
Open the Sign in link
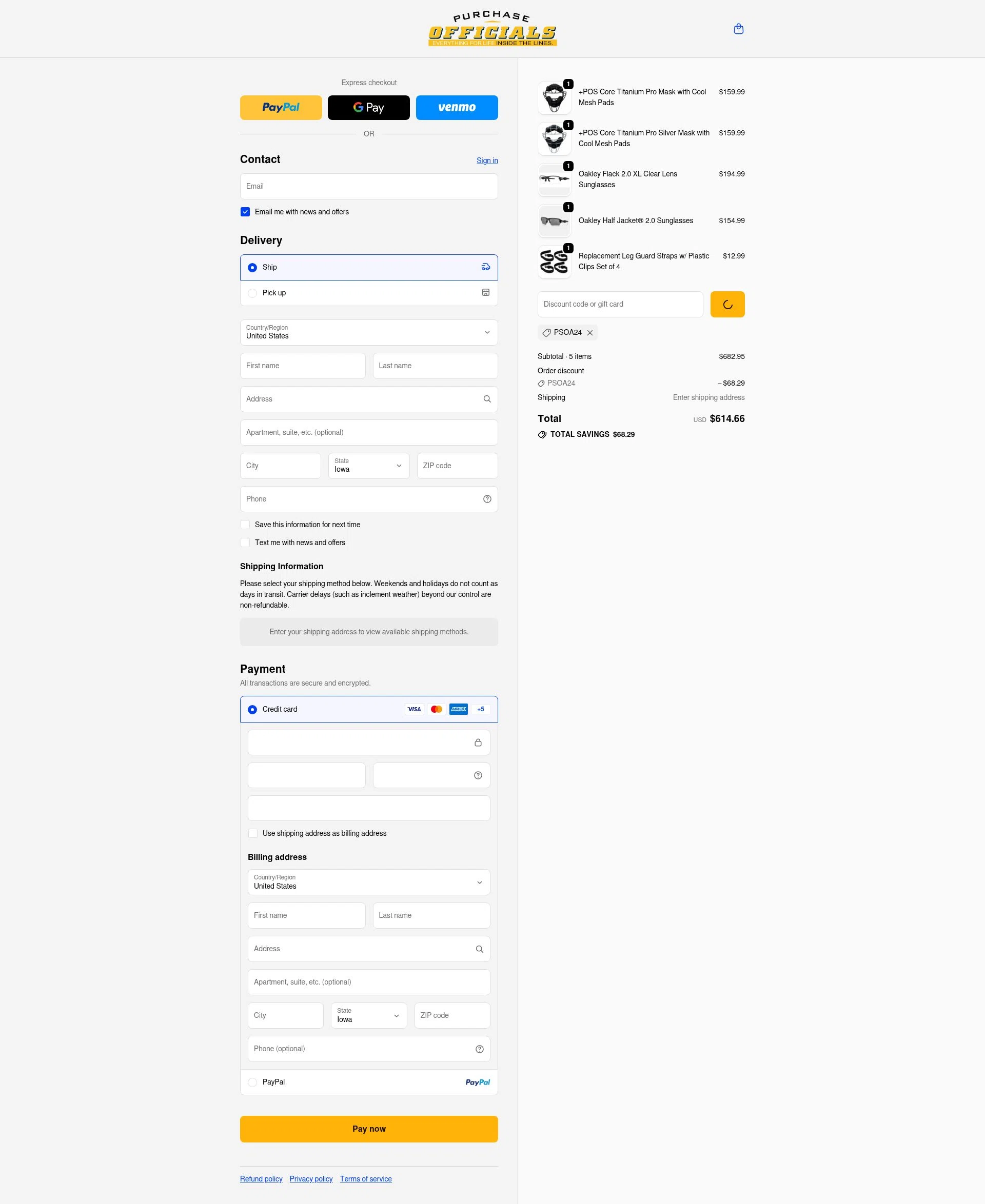point(487,160)
